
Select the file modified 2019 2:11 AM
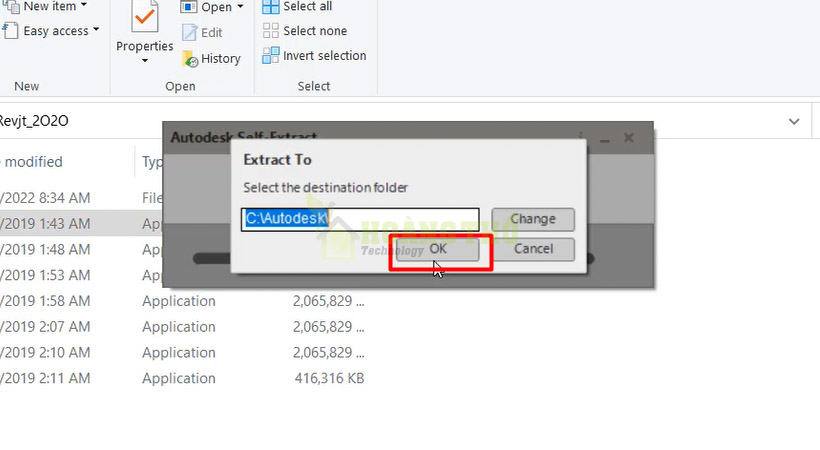[182, 378]
